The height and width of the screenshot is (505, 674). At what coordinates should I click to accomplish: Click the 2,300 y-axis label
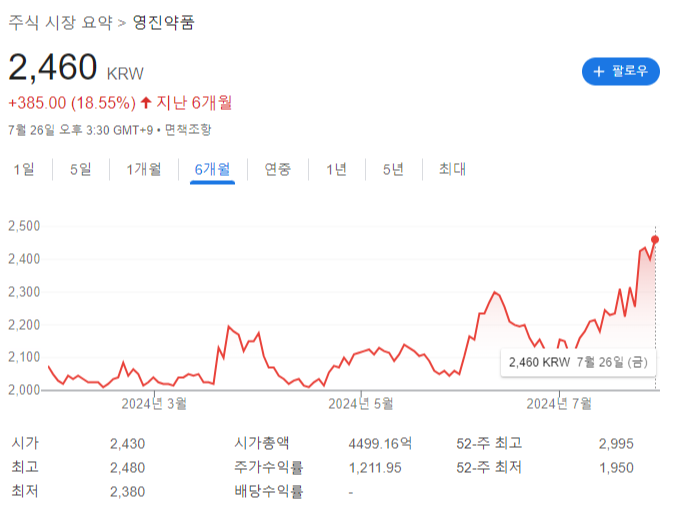tap(24, 292)
